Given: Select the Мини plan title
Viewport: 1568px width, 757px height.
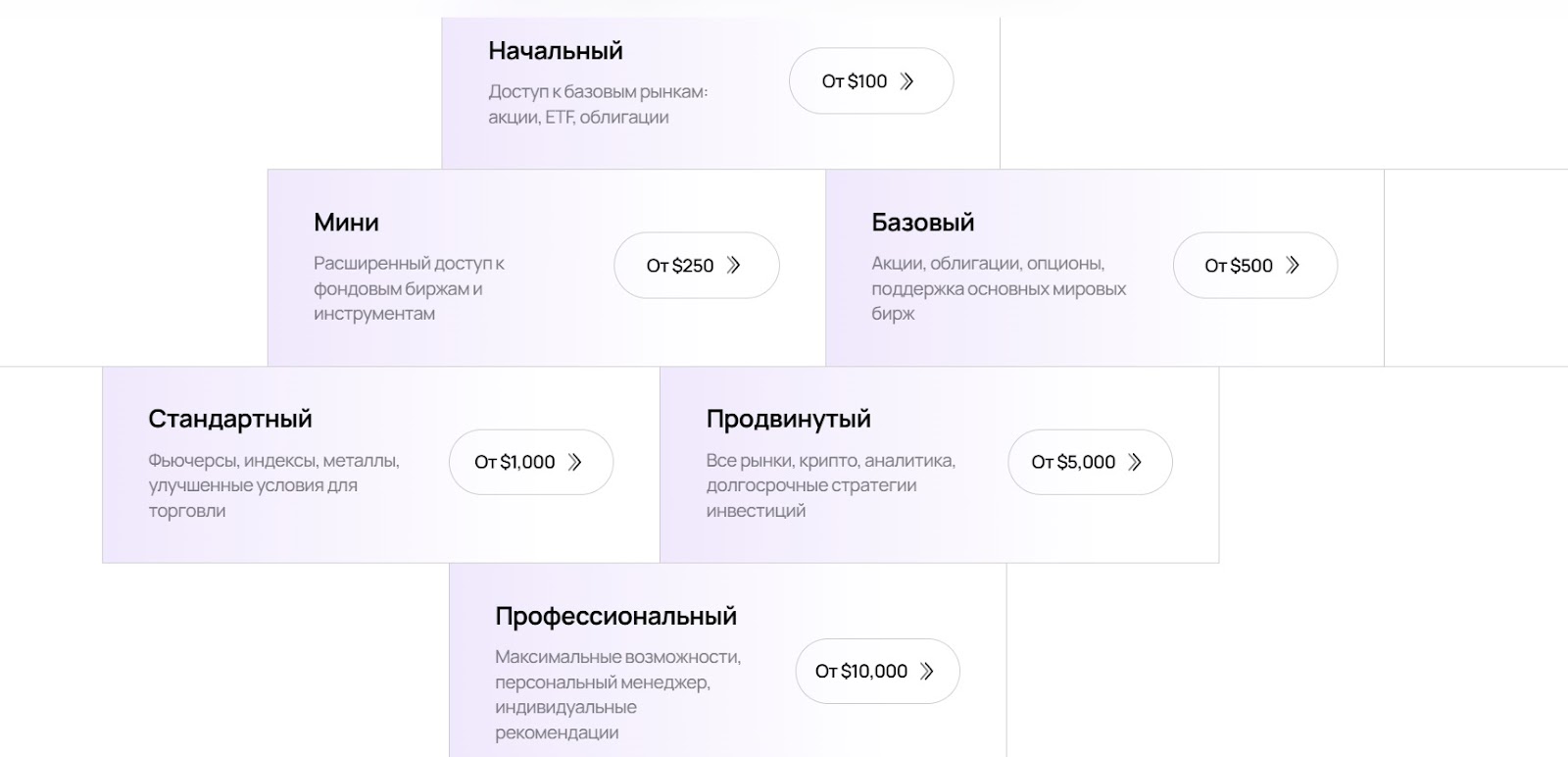Looking at the screenshot, I should (x=346, y=223).
